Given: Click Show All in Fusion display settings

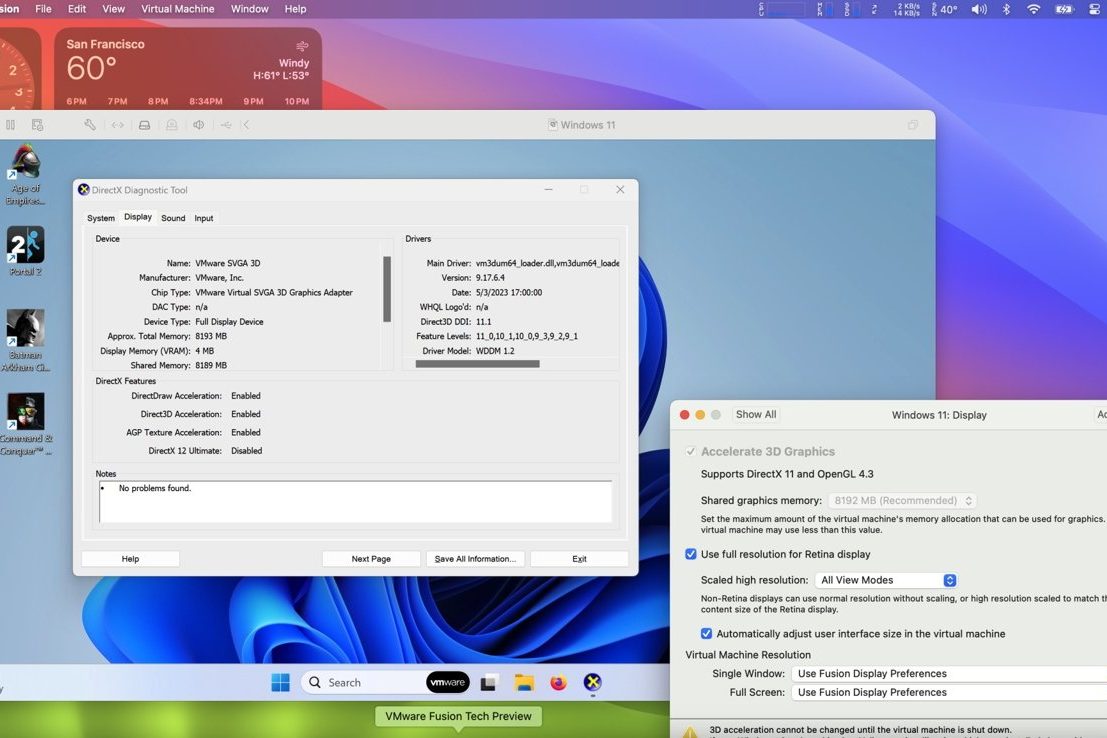Looking at the screenshot, I should tap(755, 414).
